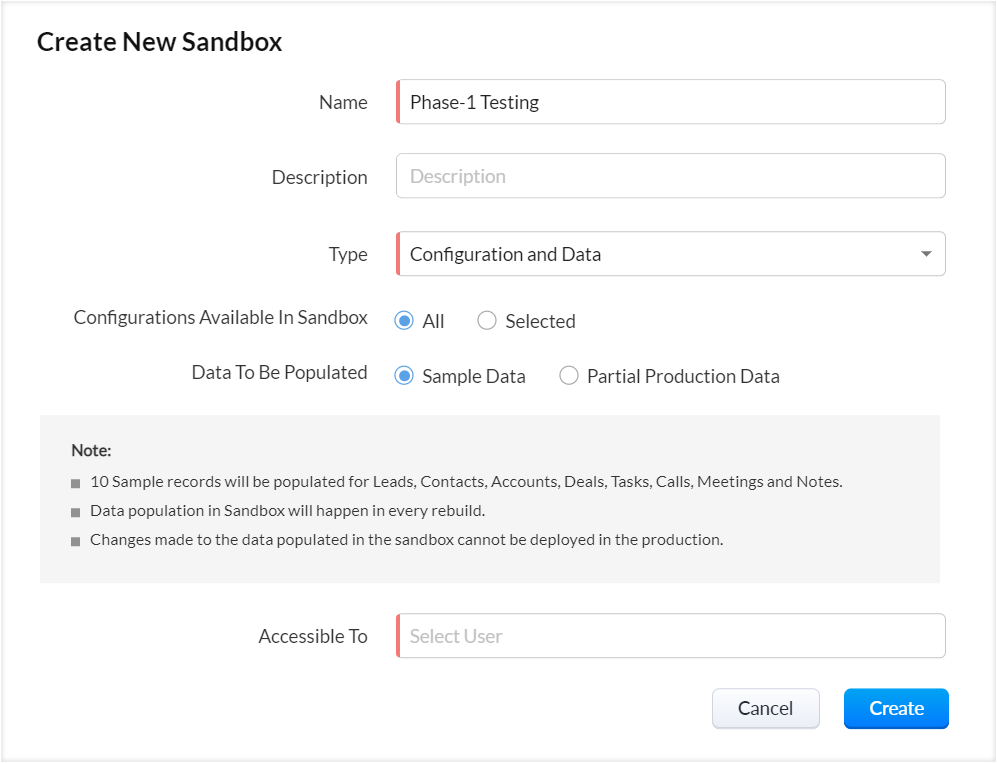Viewport: 997px width, 763px height.
Task: Click the note about 10 Sample records
Action: coord(466,481)
